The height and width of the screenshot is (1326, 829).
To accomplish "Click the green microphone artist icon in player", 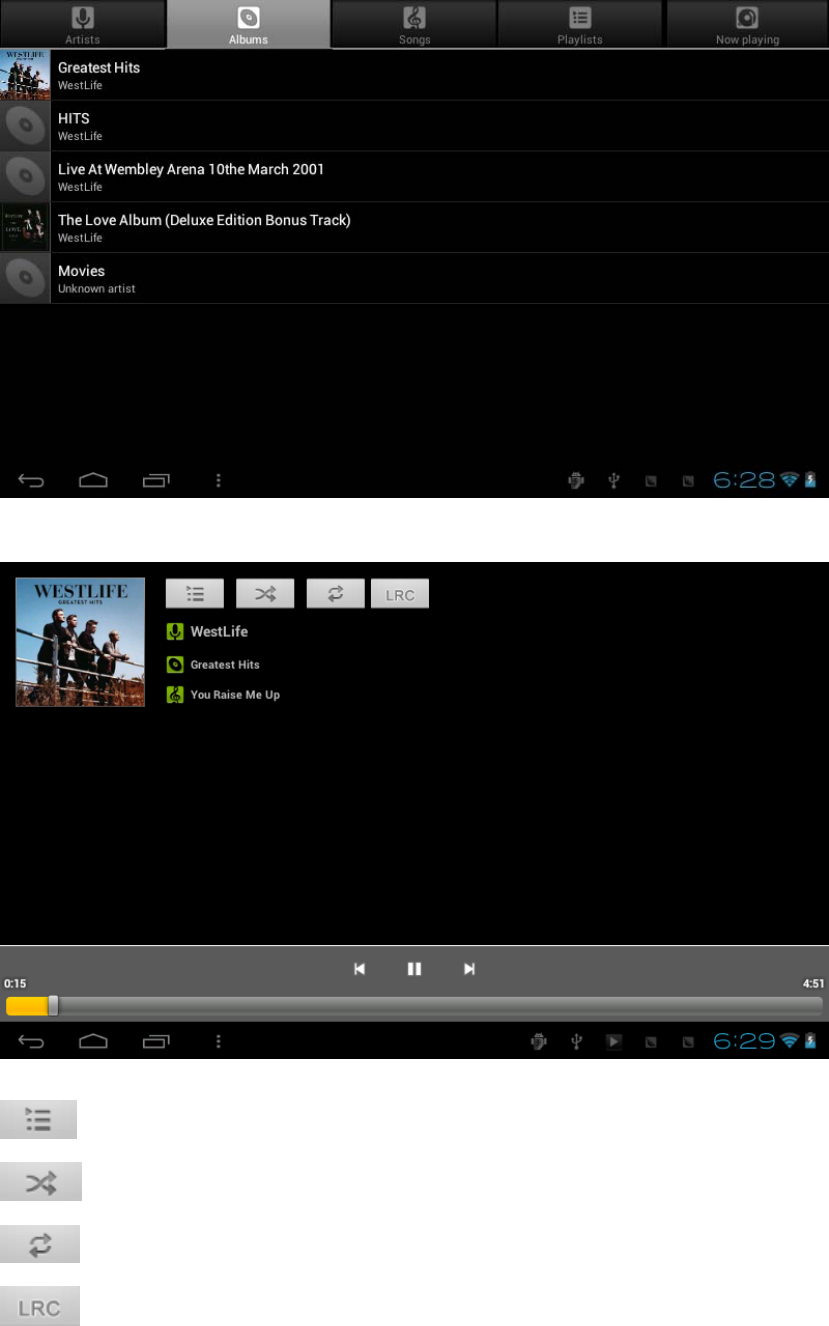I will (x=175, y=632).
